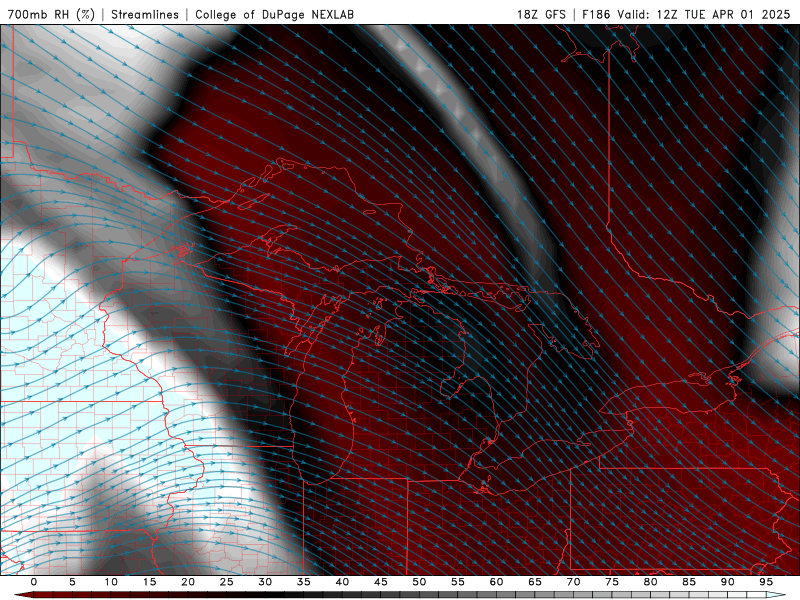
Task: Click the '15' colorbar scale label
Action: coord(149,582)
